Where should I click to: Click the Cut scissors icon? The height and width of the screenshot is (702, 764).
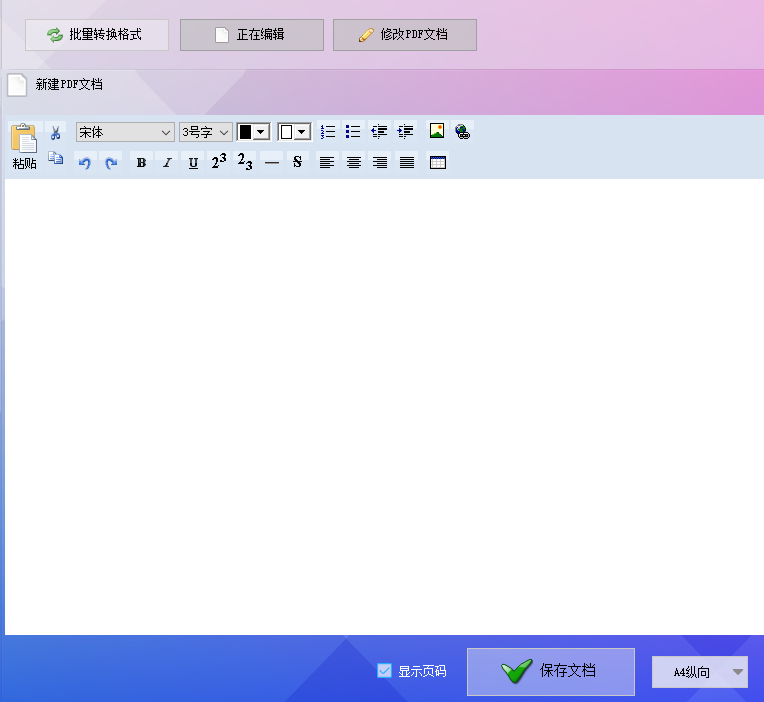[x=56, y=133]
